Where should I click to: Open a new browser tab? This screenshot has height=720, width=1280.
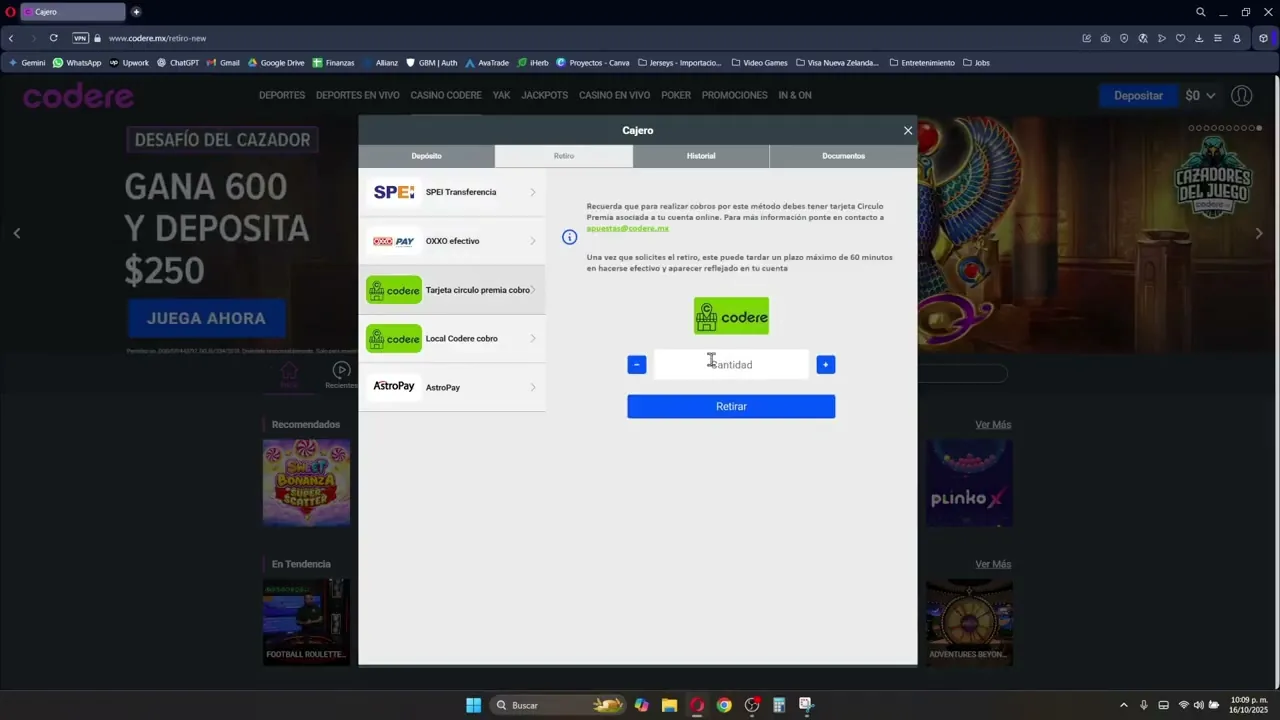136,12
